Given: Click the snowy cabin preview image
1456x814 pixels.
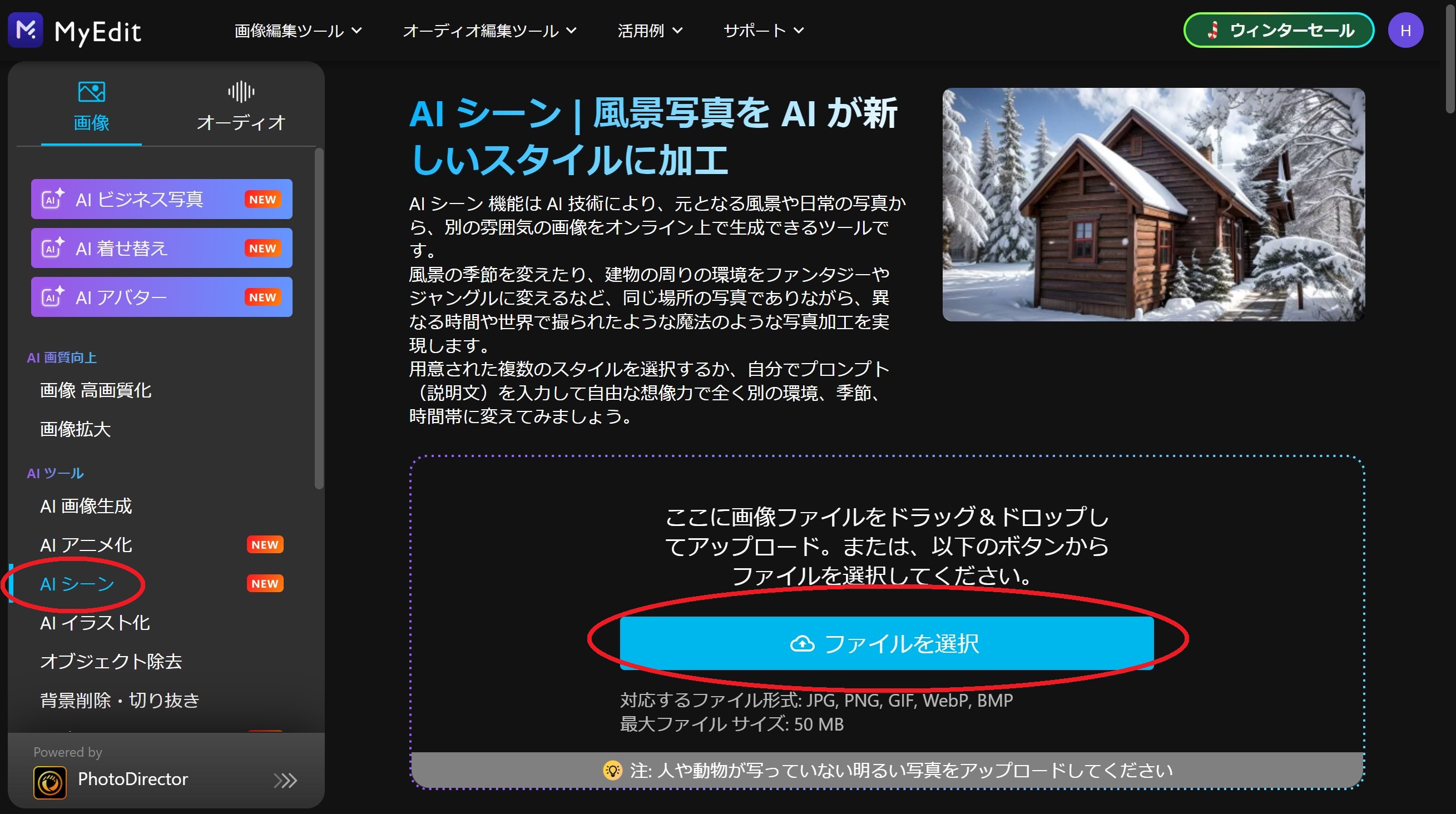Looking at the screenshot, I should [x=1153, y=205].
